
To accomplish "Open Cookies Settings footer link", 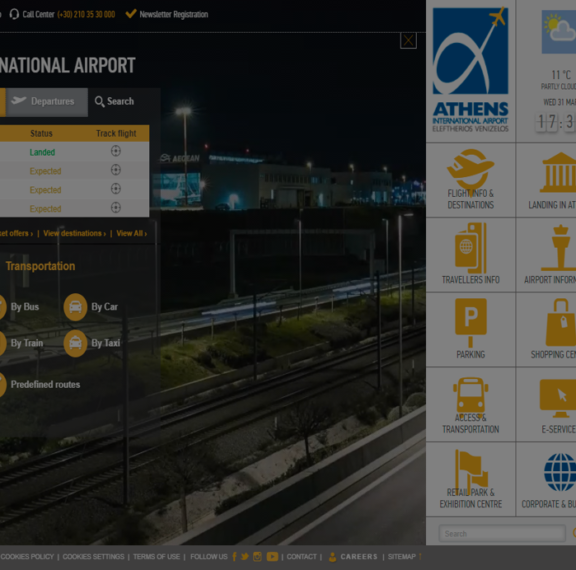I will [93, 557].
